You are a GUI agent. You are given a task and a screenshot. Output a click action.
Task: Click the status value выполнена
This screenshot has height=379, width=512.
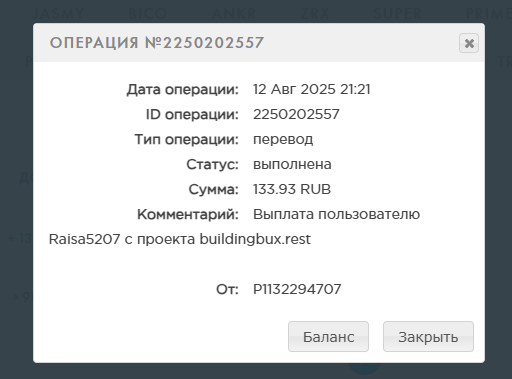pyautogui.click(x=292, y=164)
